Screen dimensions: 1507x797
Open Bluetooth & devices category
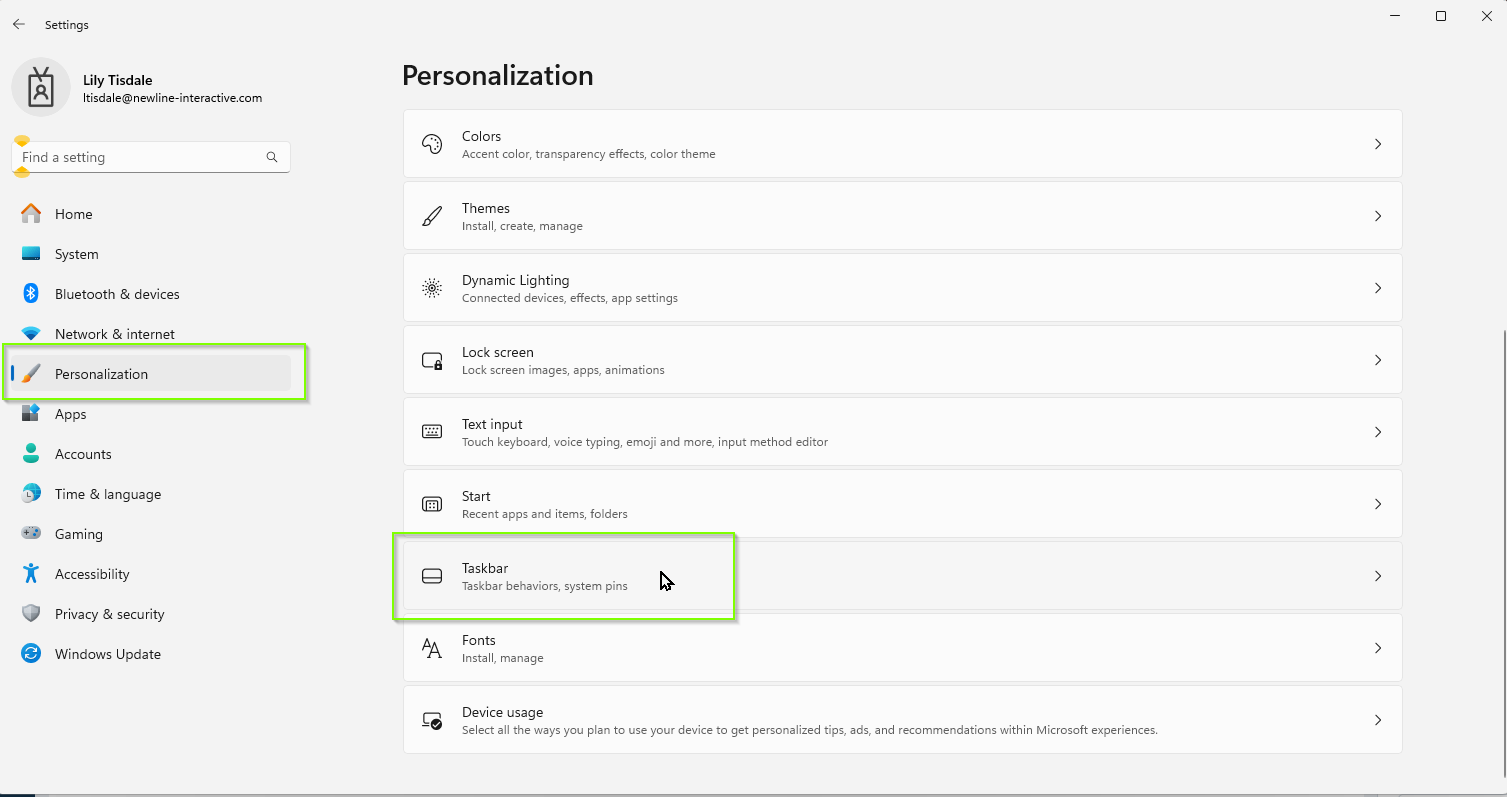pyautogui.click(x=150, y=294)
